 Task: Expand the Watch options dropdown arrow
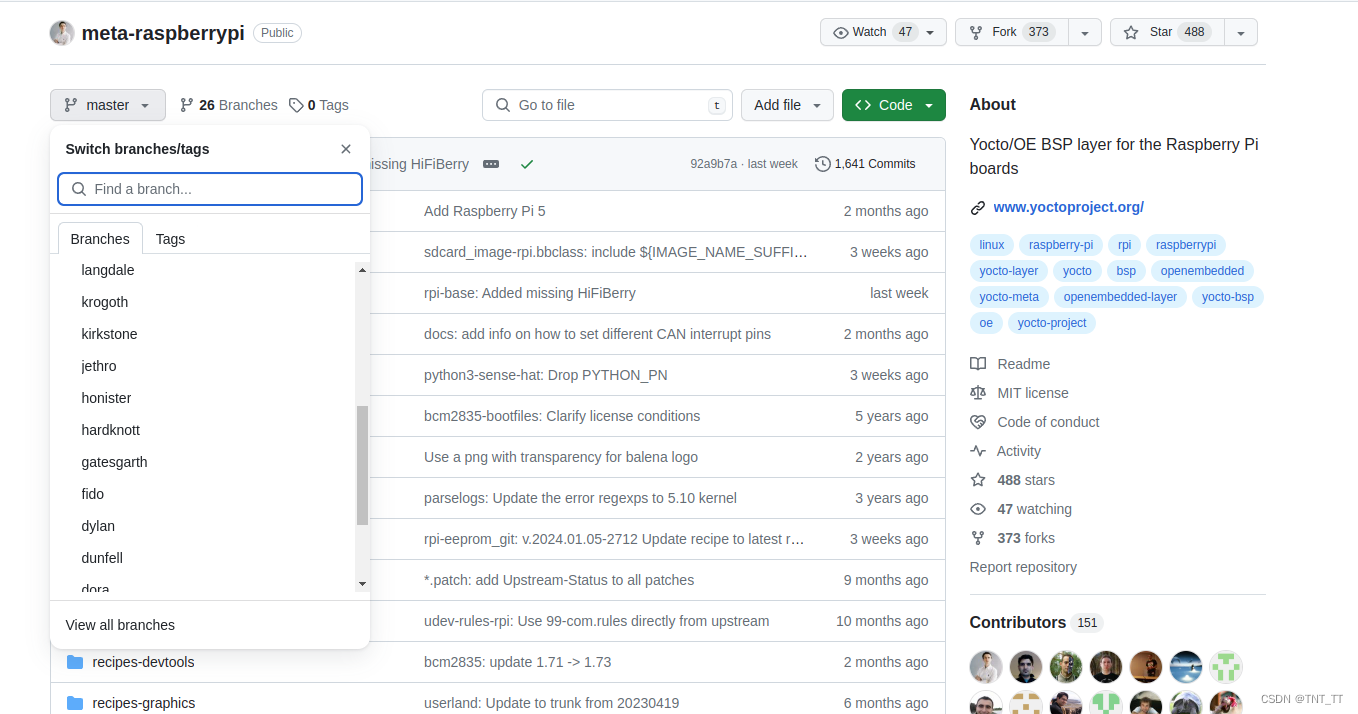(x=930, y=32)
